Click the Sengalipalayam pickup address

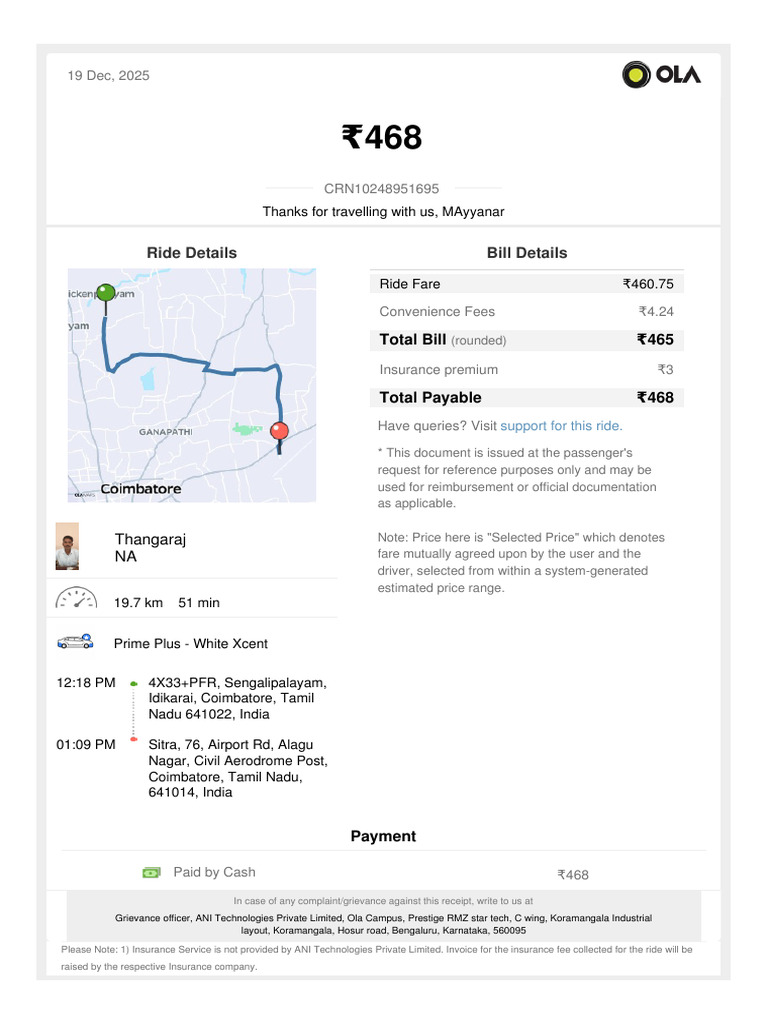point(237,698)
